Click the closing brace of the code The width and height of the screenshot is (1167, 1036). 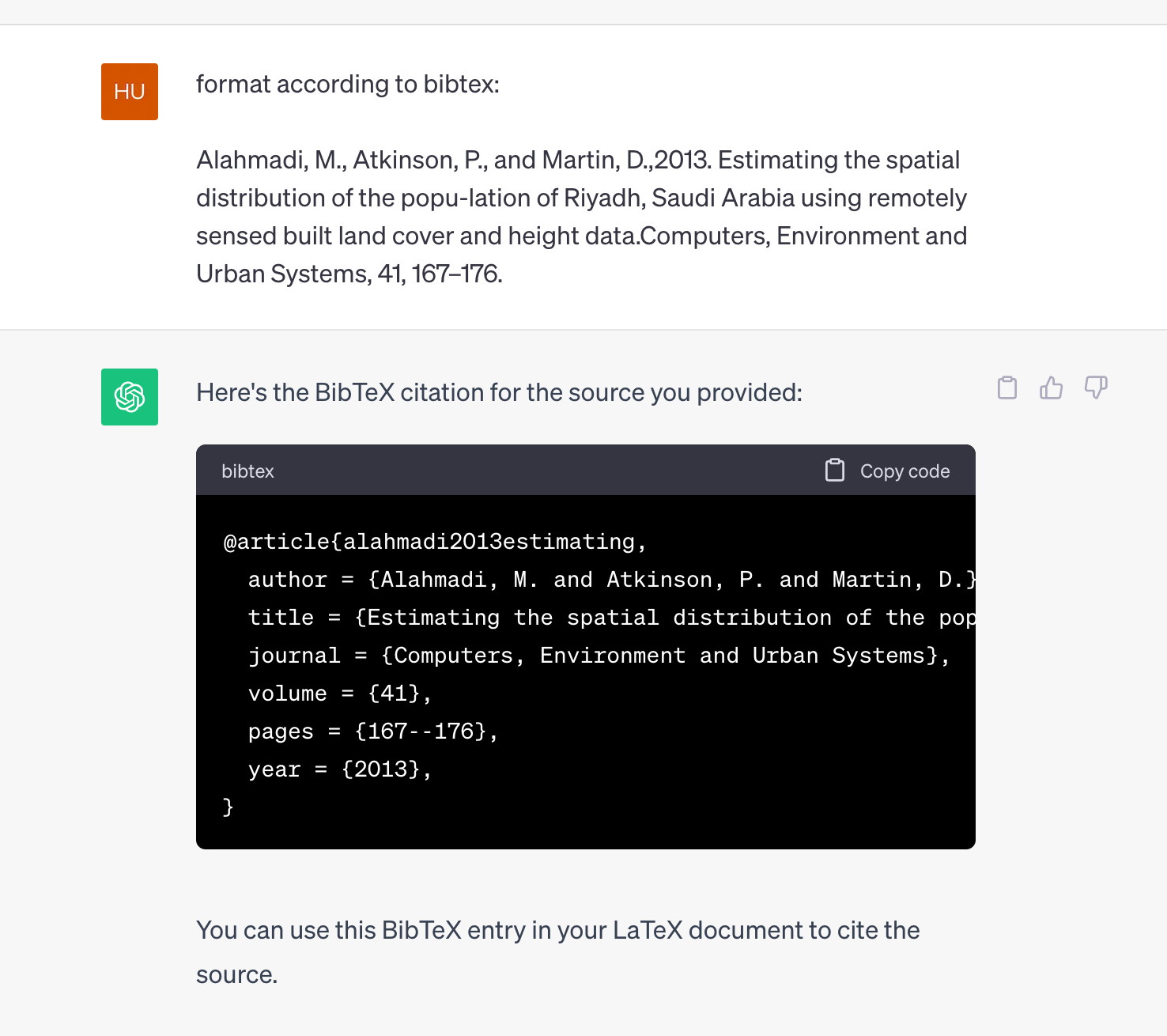[228, 807]
